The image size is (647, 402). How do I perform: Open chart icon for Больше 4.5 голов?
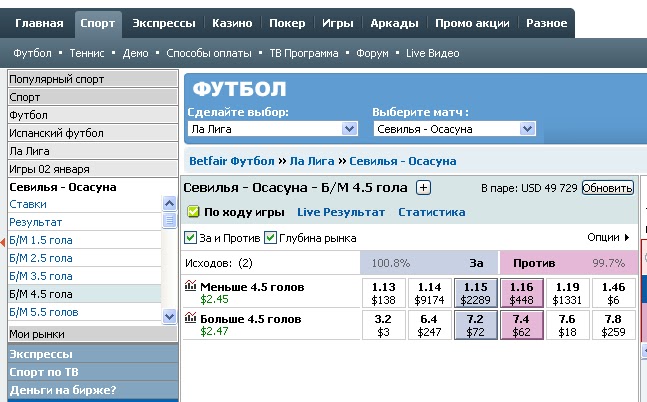point(190,317)
